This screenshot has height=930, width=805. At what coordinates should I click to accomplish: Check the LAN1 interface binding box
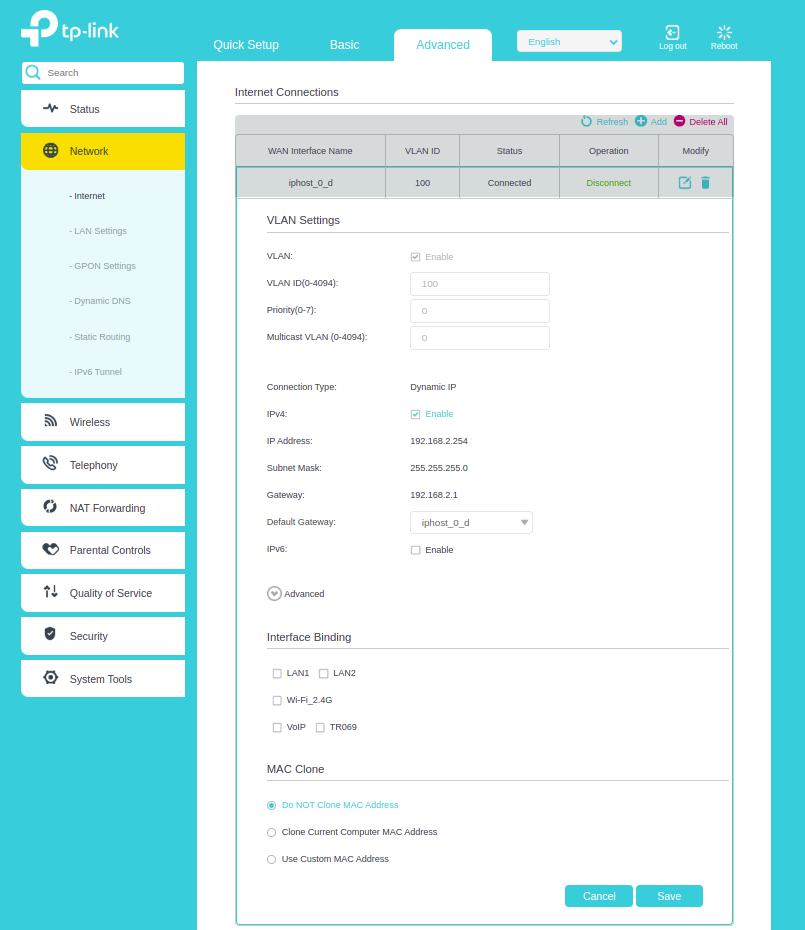tap(277, 674)
